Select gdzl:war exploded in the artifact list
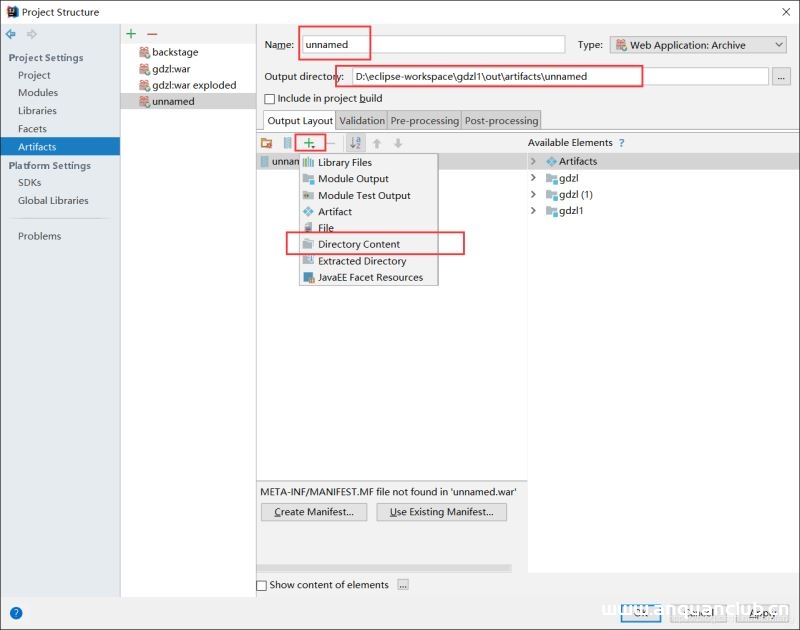Screen dimensions: 800x630 [194, 85]
